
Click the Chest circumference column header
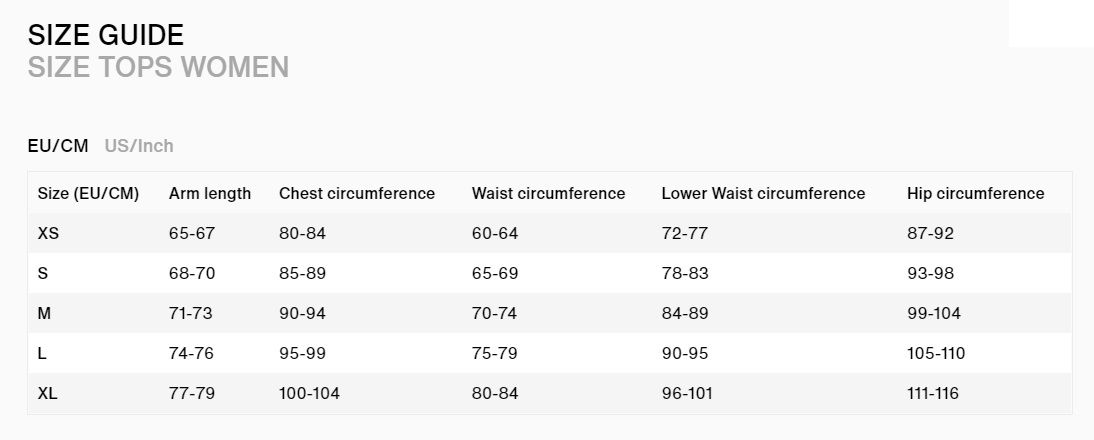pyautogui.click(x=357, y=194)
